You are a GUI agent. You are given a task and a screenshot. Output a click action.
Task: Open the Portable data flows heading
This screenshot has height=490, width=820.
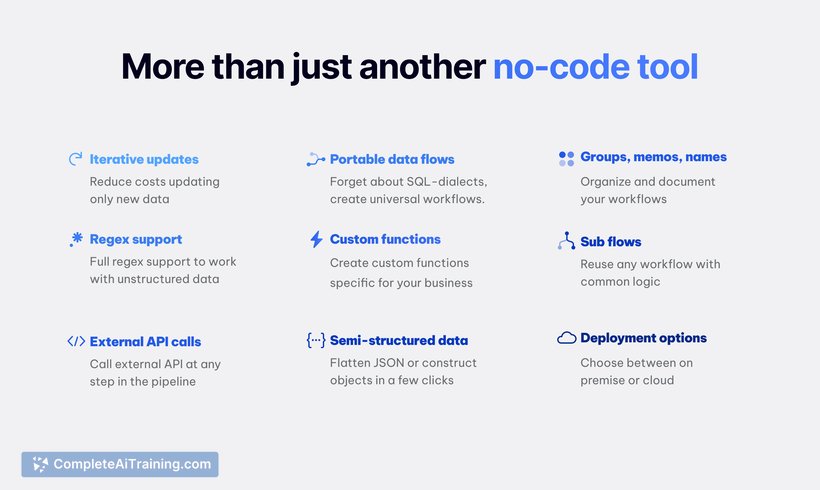pos(392,159)
